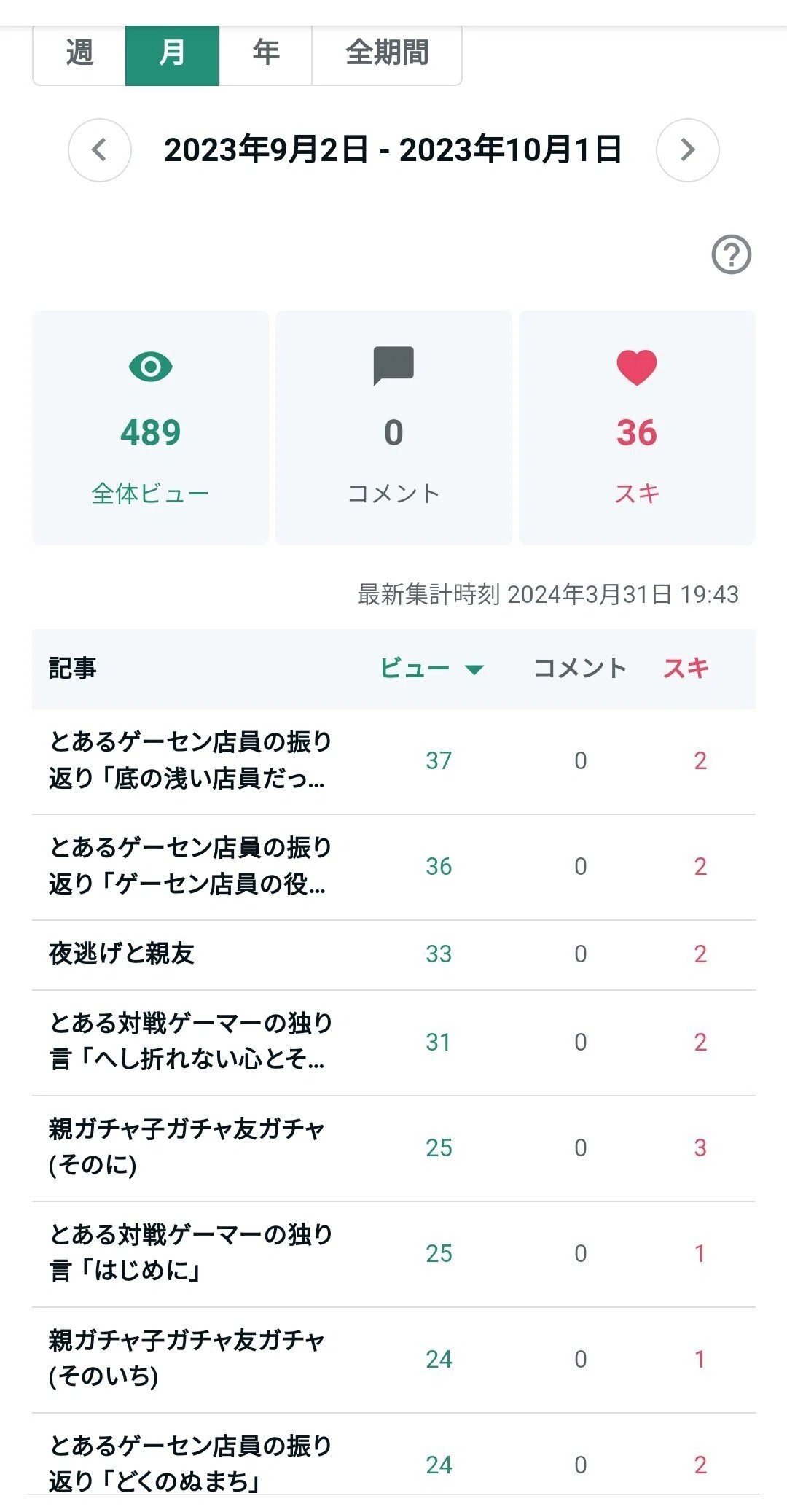Viewport: 787px width, 1512px height.
Task: Click the heart icon above スキ
Action: pyautogui.click(x=637, y=367)
